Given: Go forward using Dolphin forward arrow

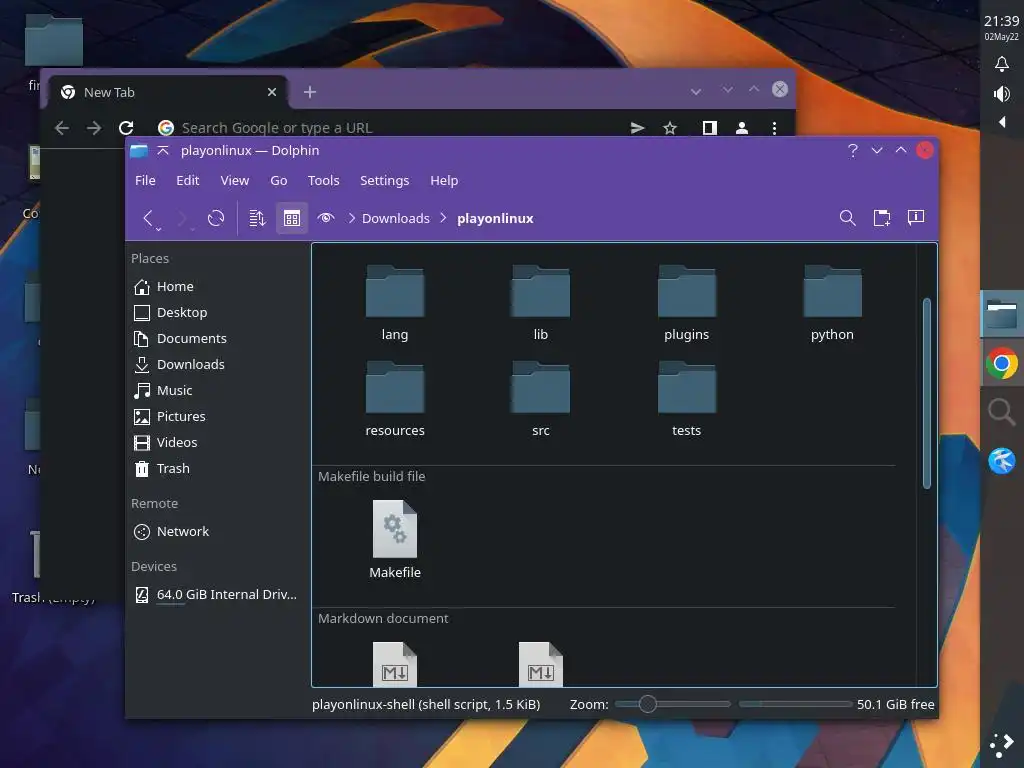Looking at the screenshot, I should click(x=182, y=217).
